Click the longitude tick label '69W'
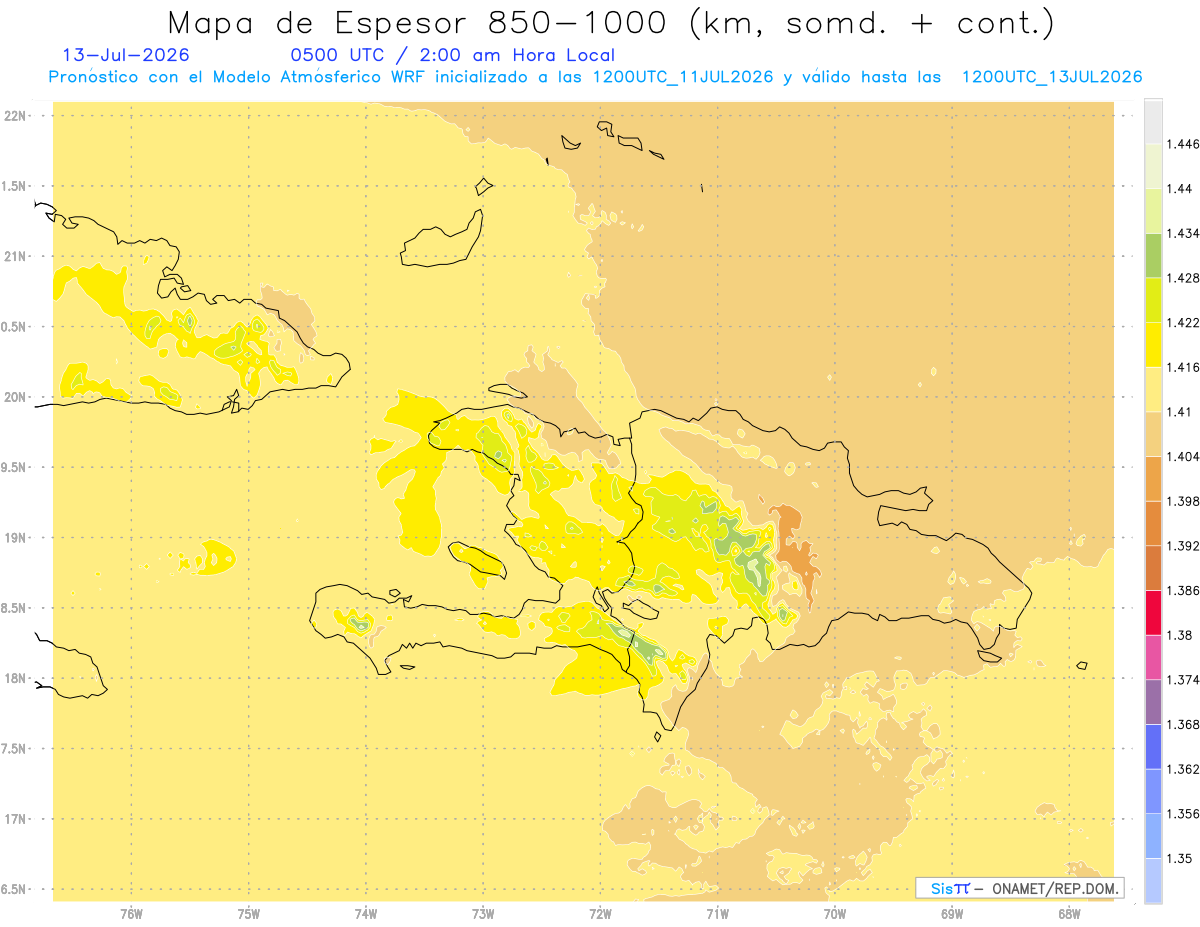This screenshot has width=1200, height=927. pos(952,914)
